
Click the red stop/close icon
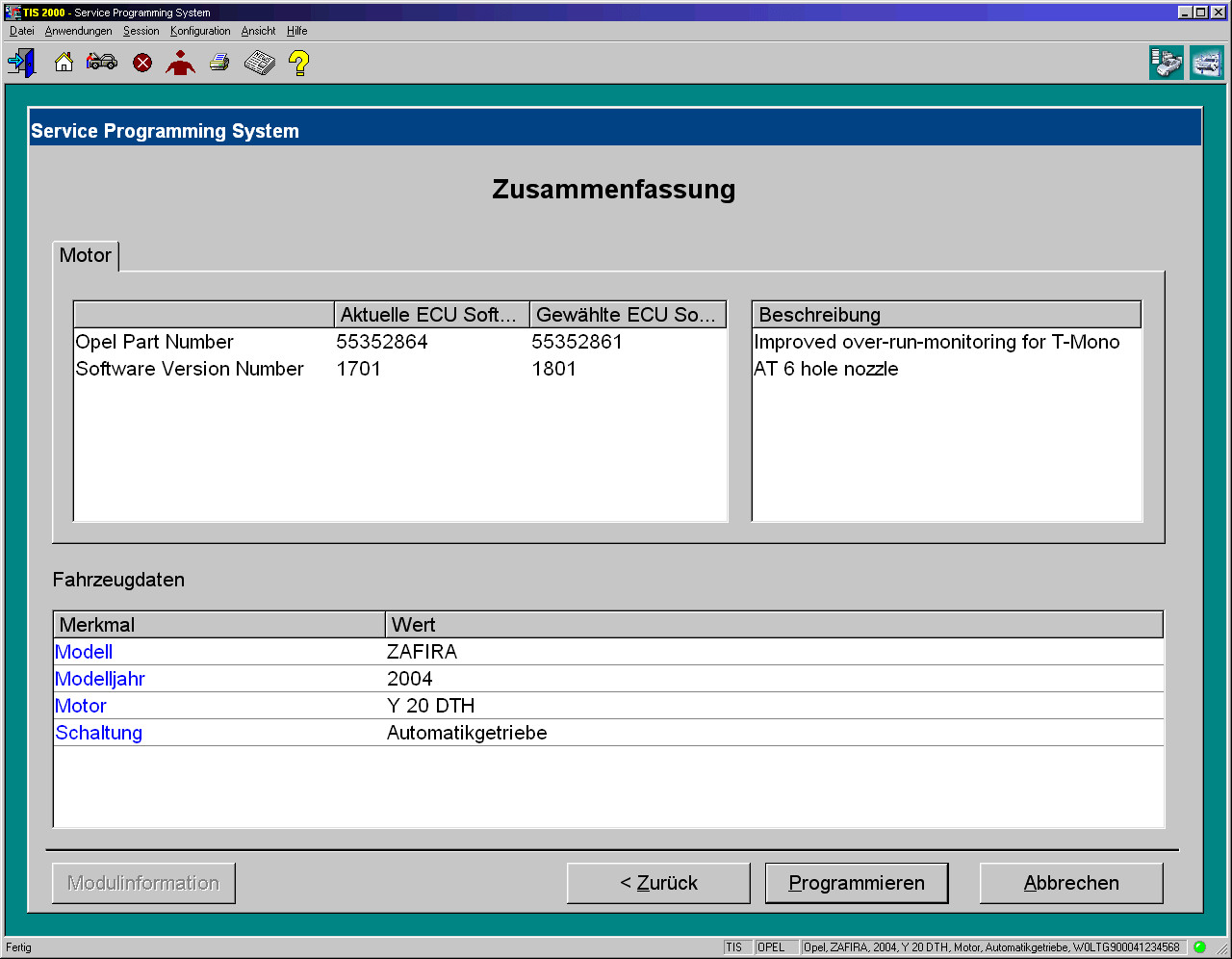tap(142, 64)
